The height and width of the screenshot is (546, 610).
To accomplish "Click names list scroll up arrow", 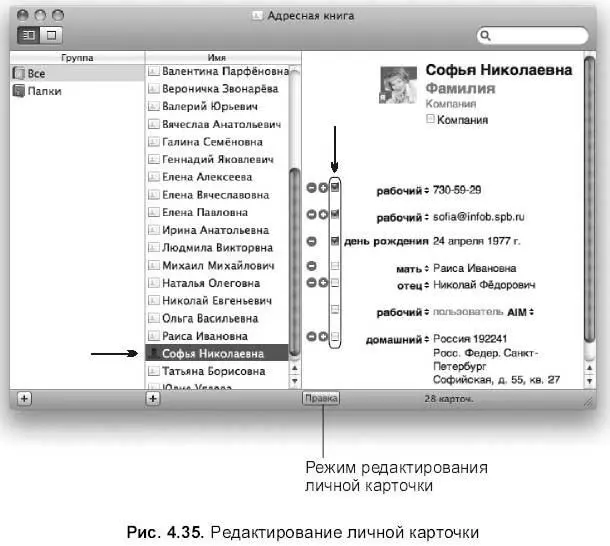I will click(294, 368).
